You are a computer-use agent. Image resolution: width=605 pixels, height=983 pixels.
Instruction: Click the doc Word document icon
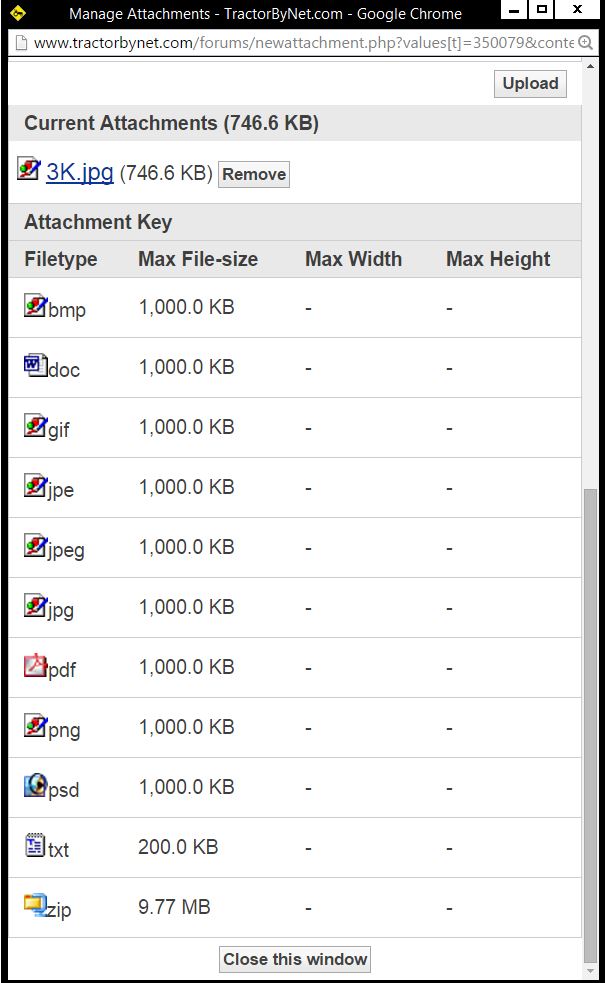35,366
